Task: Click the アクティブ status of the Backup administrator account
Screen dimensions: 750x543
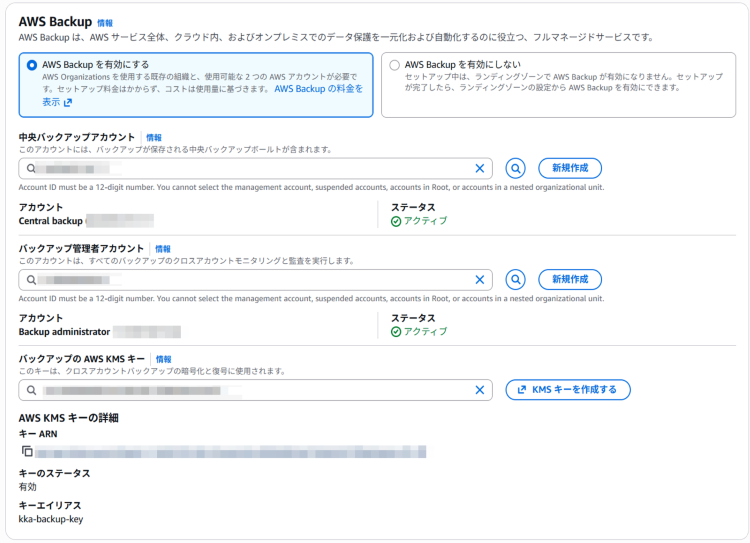Action: pyautogui.click(x=419, y=332)
